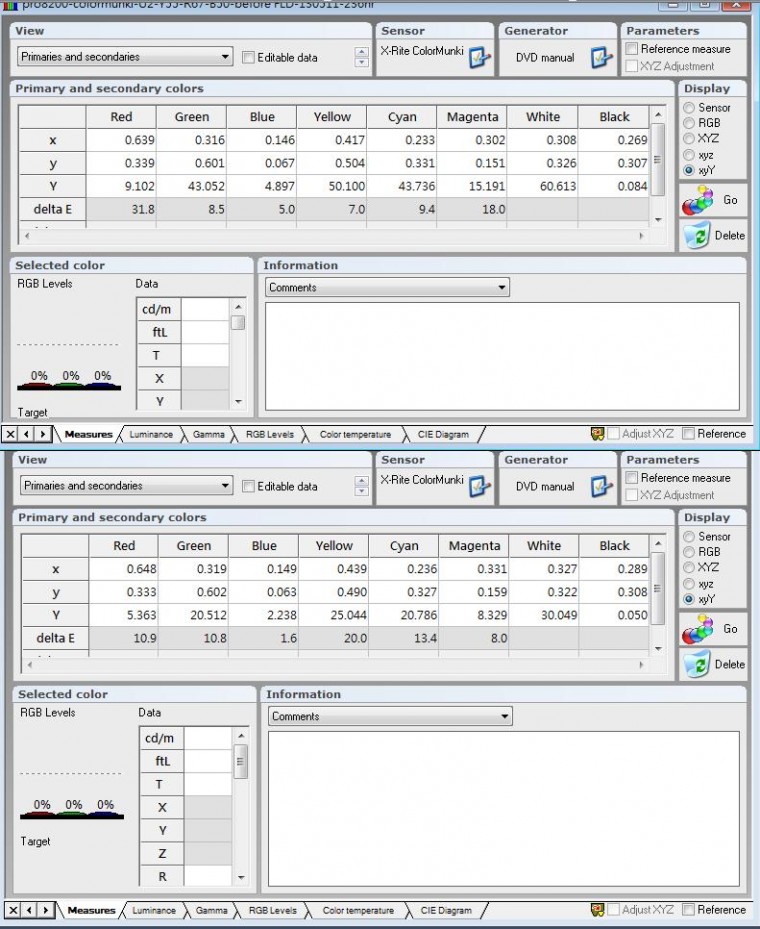The height and width of the screenshot is (929, 760).
Task: Click next tab arrow in bottom window
Action: point(45,910)
